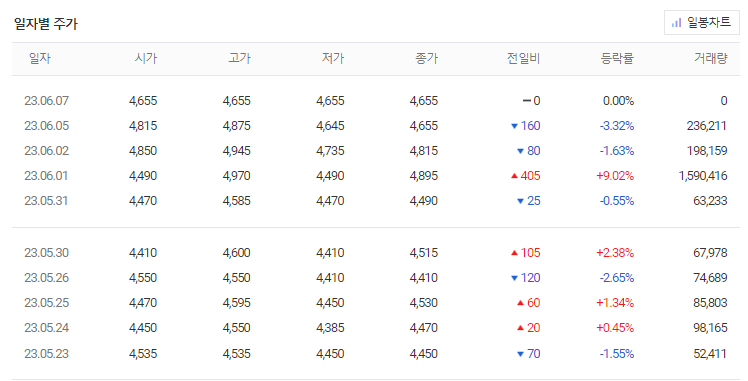Click the red up 60 change value
Image resolution: width=748 pixels, height=381 pixels.
click(529, 303)
